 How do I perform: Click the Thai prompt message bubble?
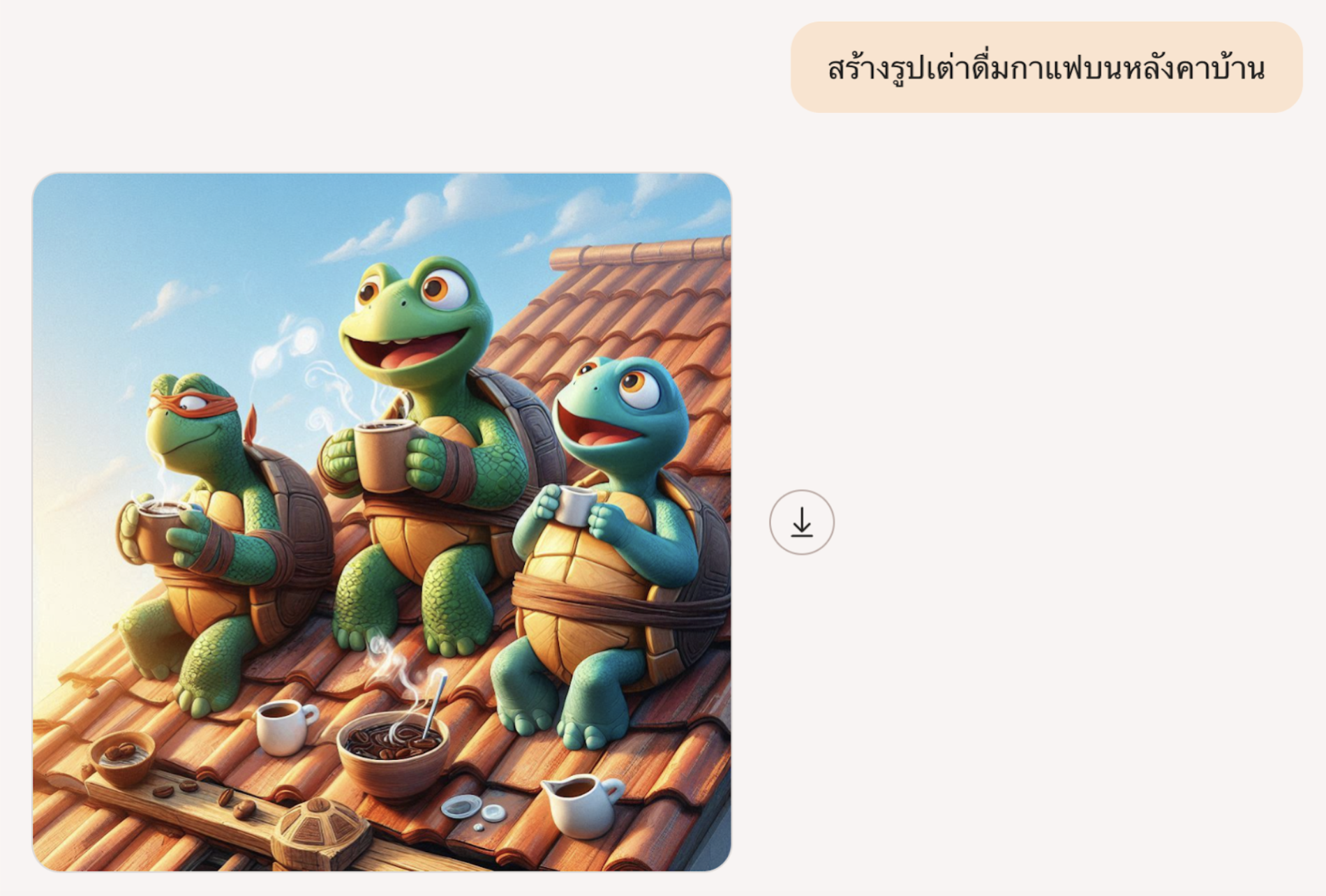pyautogui.click(x=1046, y=67)
